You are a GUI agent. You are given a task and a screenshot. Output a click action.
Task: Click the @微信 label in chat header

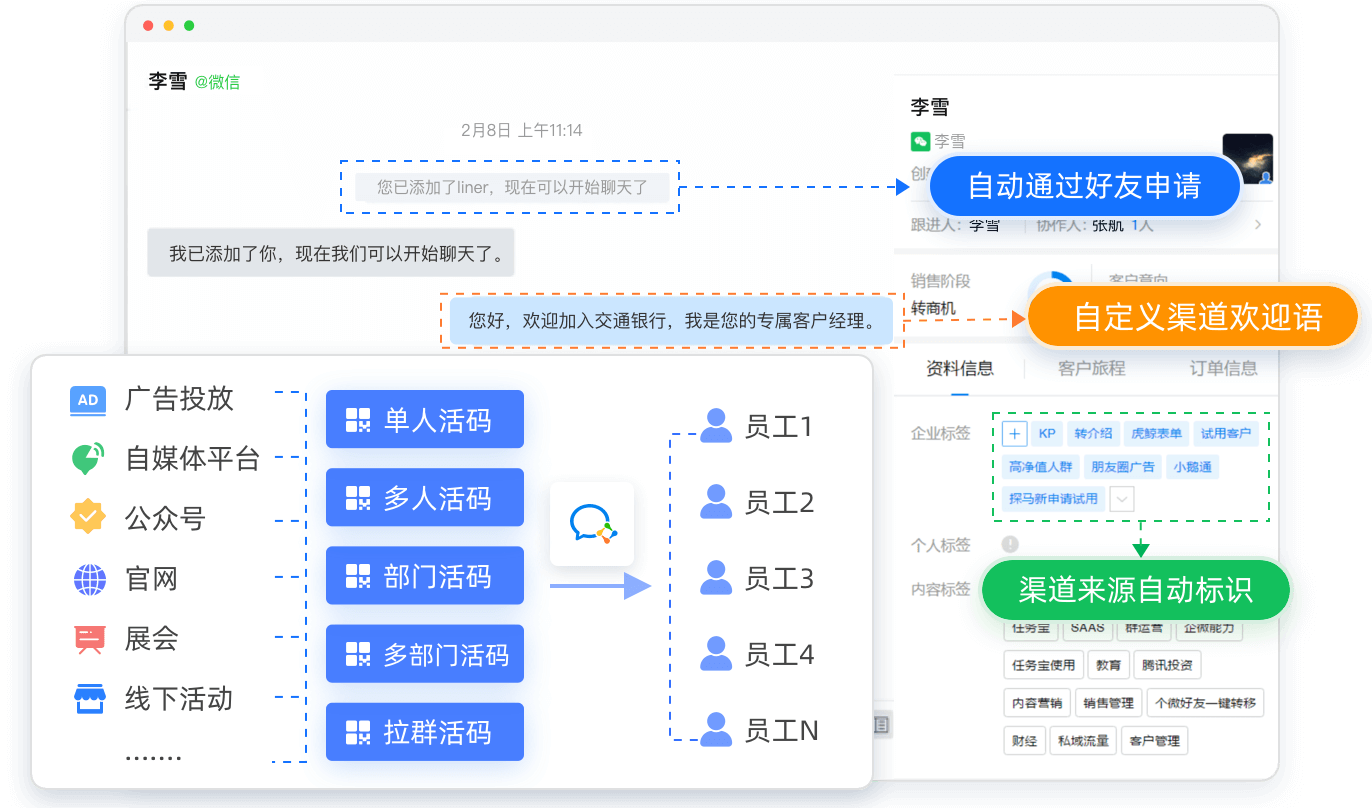click(217, 82)
